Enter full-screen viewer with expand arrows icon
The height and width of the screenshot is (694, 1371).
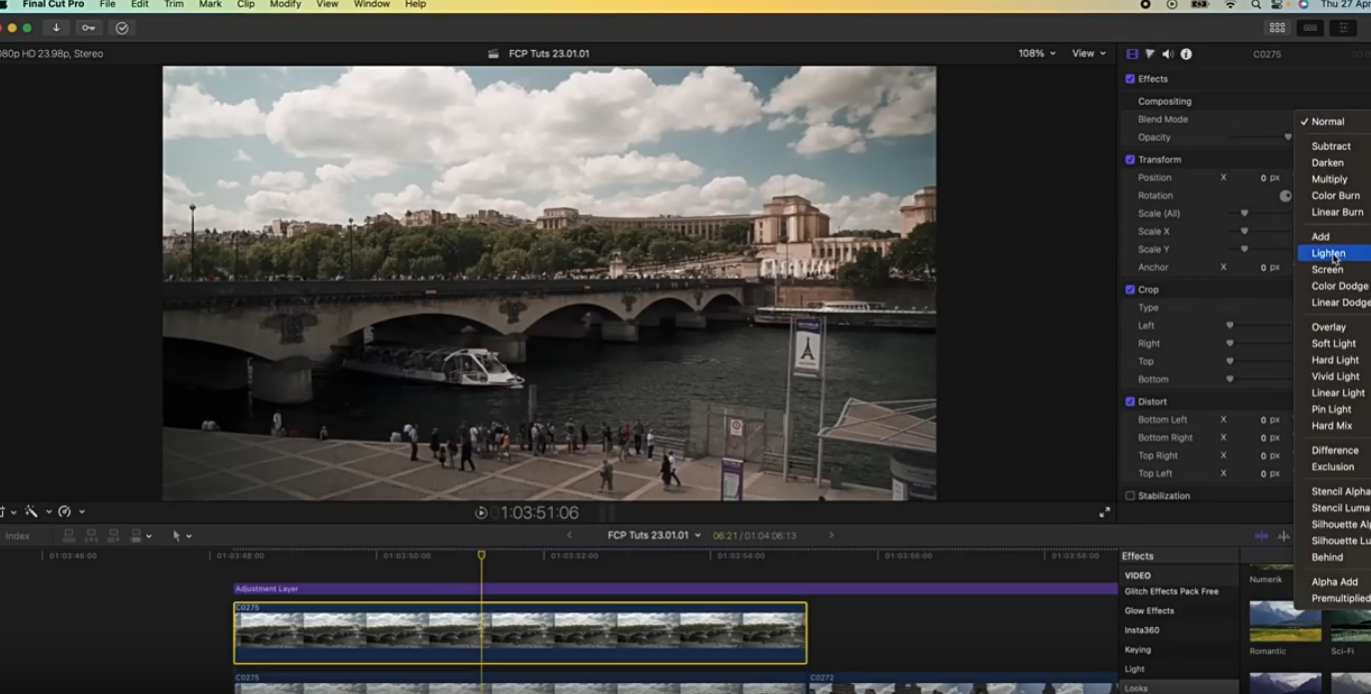[1104, 512]
